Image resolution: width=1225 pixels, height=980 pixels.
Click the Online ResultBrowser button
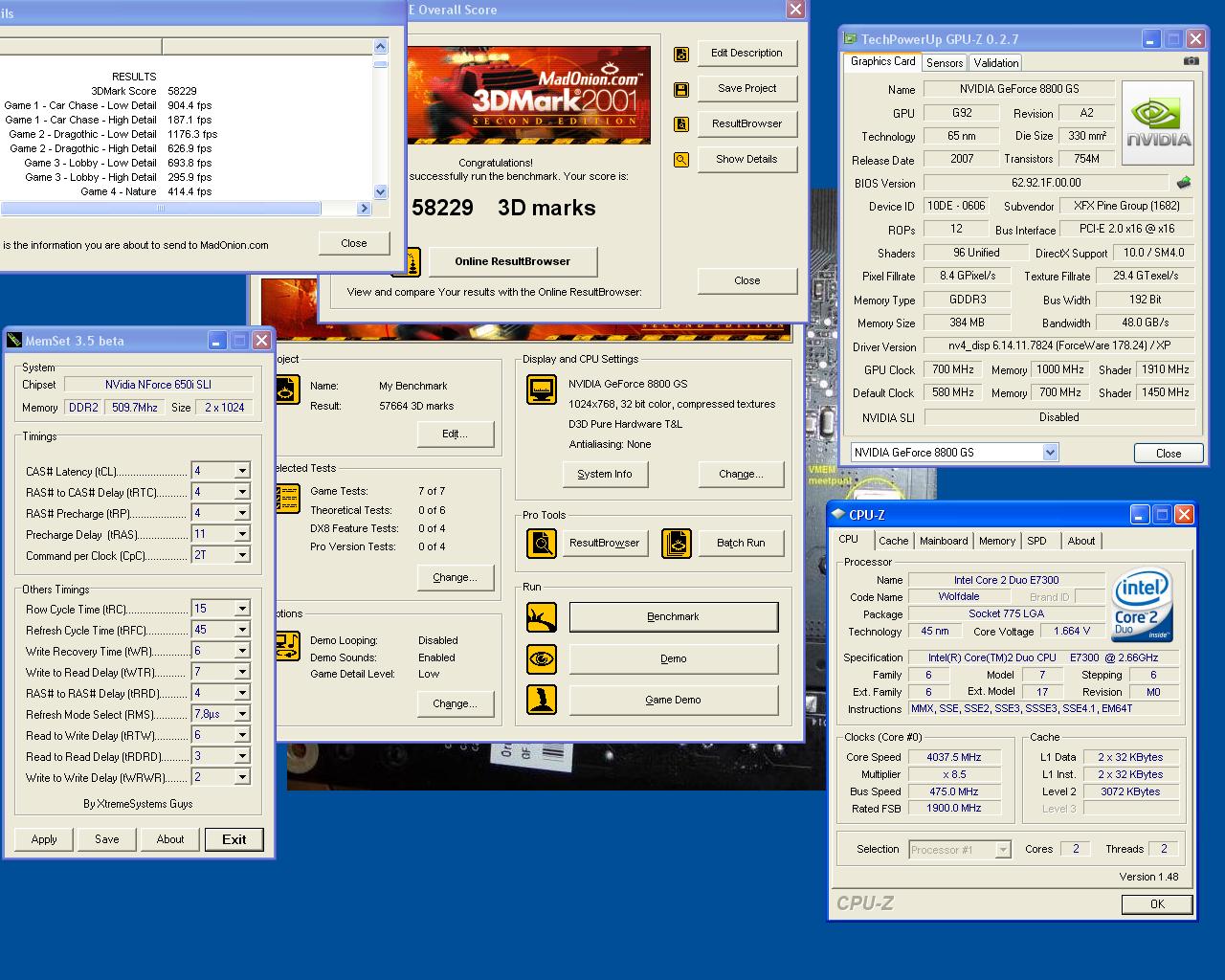tap(513, 261)
